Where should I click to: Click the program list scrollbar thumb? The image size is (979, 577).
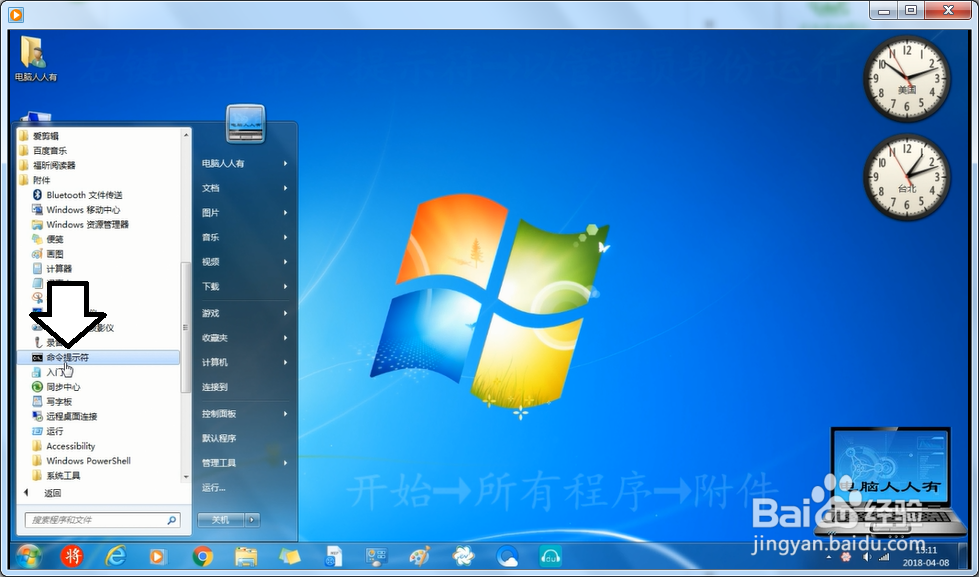pyautogui.click(x=185, y=327)
